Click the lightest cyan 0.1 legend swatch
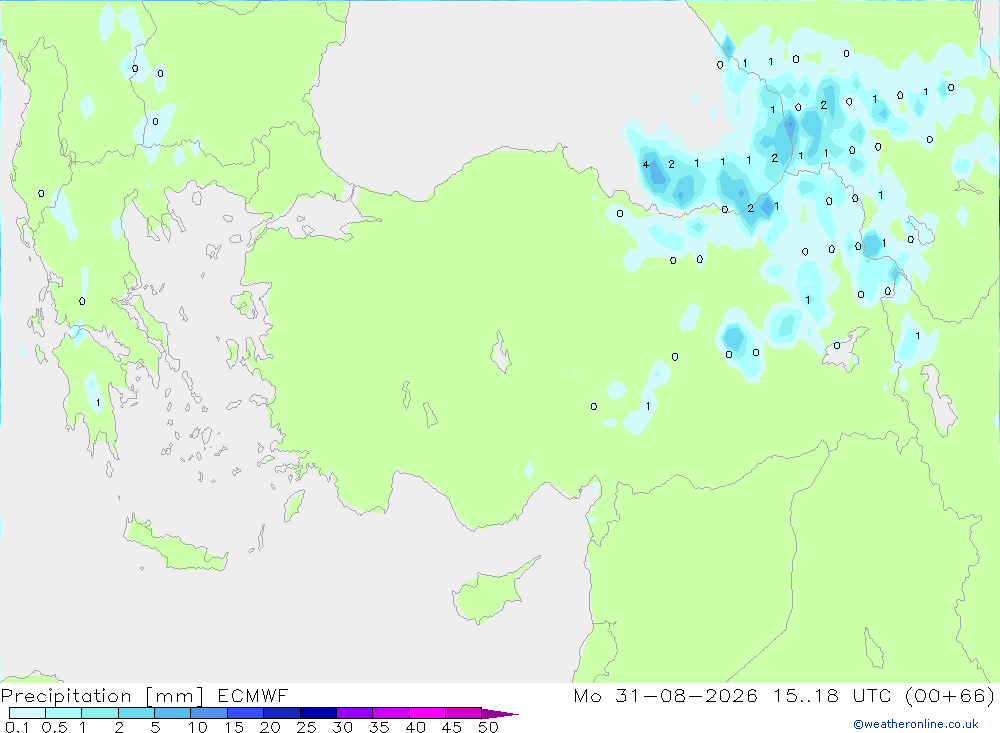 pos(27,713)
